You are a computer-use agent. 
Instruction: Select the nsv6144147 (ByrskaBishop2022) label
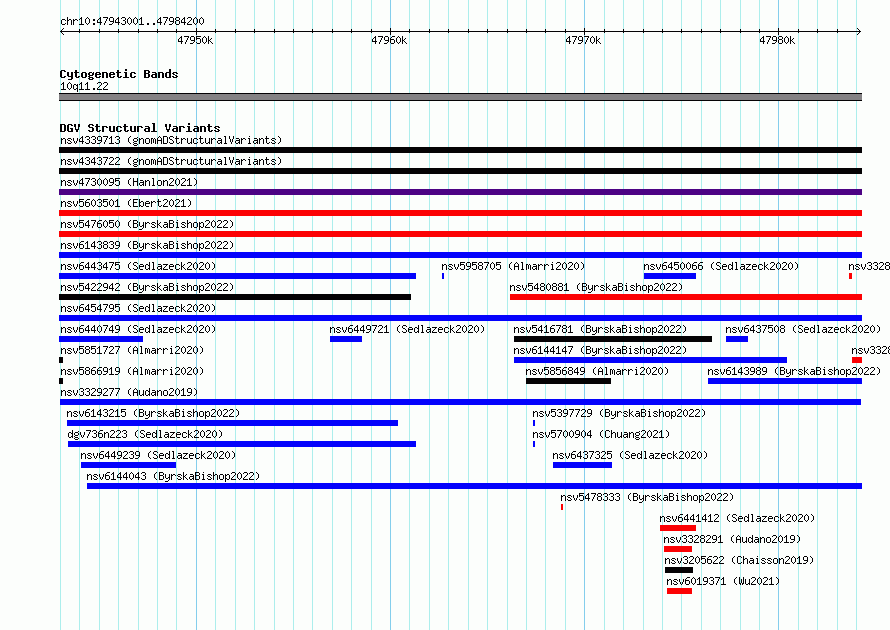(600, 350)
